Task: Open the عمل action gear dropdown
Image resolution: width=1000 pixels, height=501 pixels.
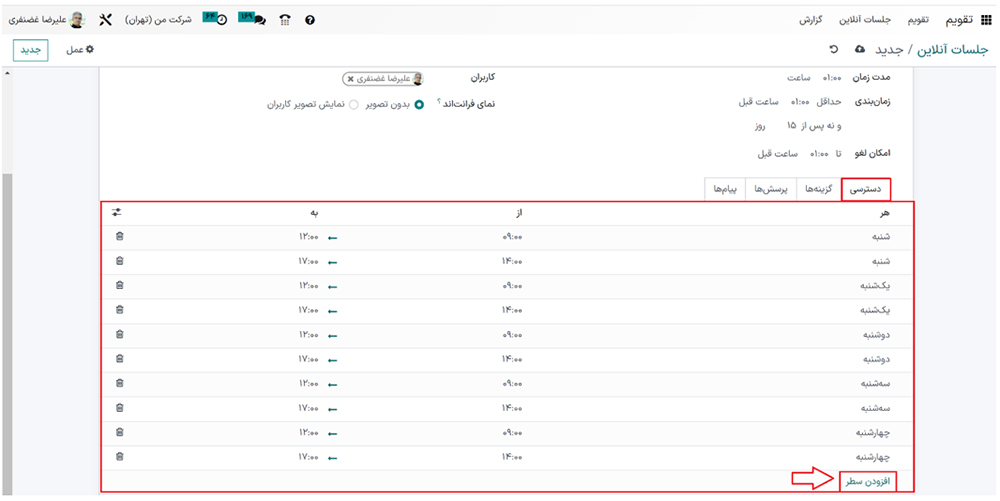Action: pyautogui.click(x=80, y=50)
